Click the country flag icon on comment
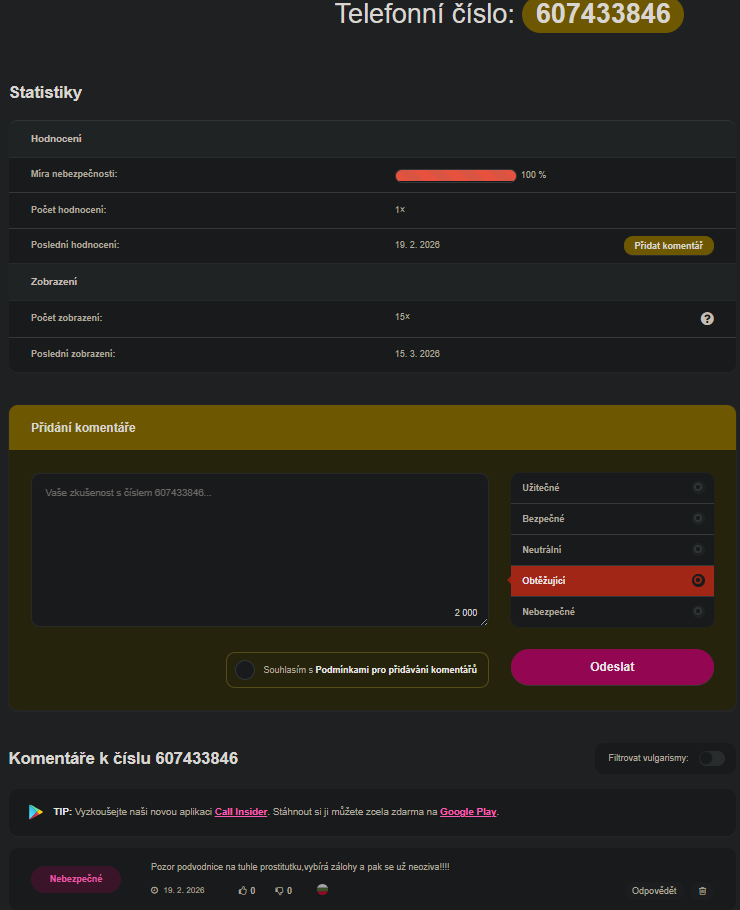740x910 pixels. 323,889
